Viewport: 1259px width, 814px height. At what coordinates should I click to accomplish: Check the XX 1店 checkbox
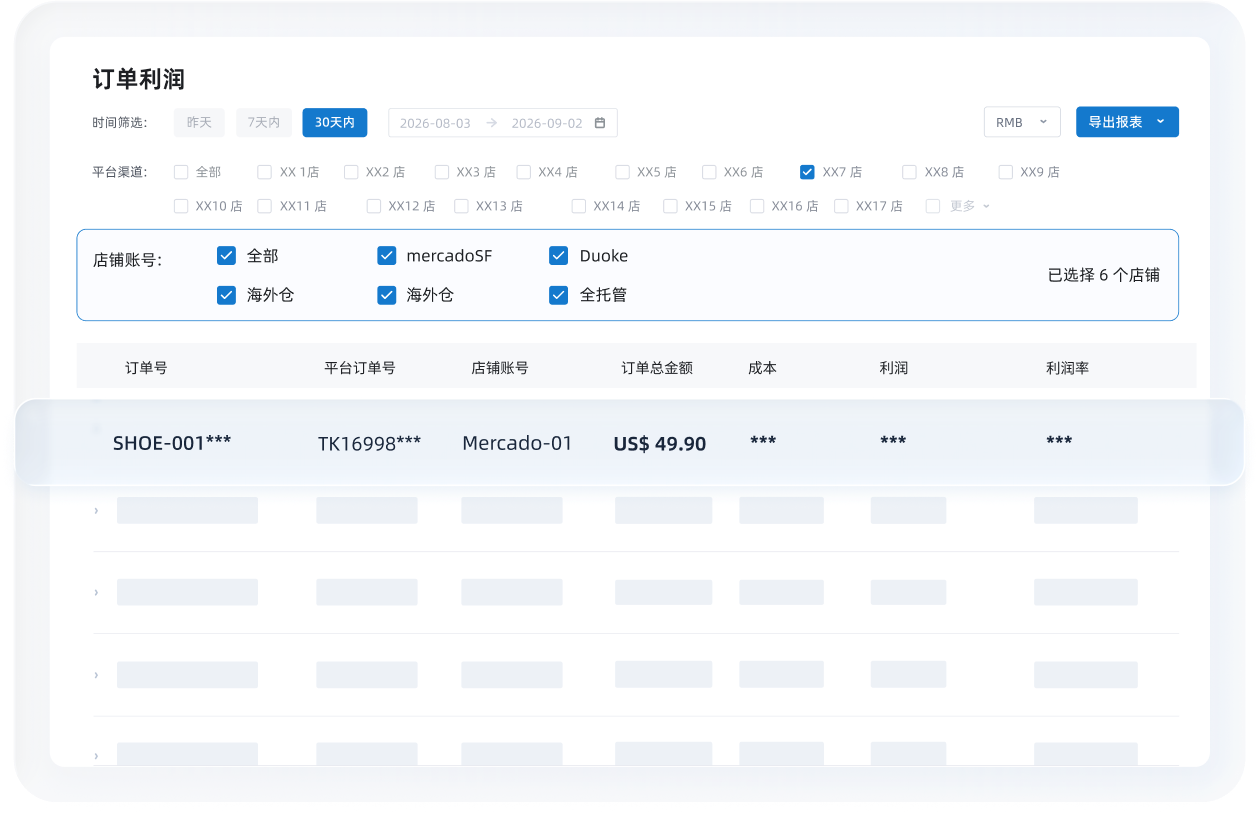click(265, 172)
